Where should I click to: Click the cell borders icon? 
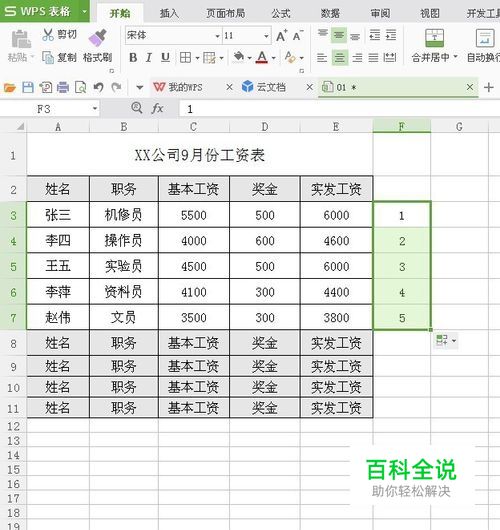(x=185, y=58)
